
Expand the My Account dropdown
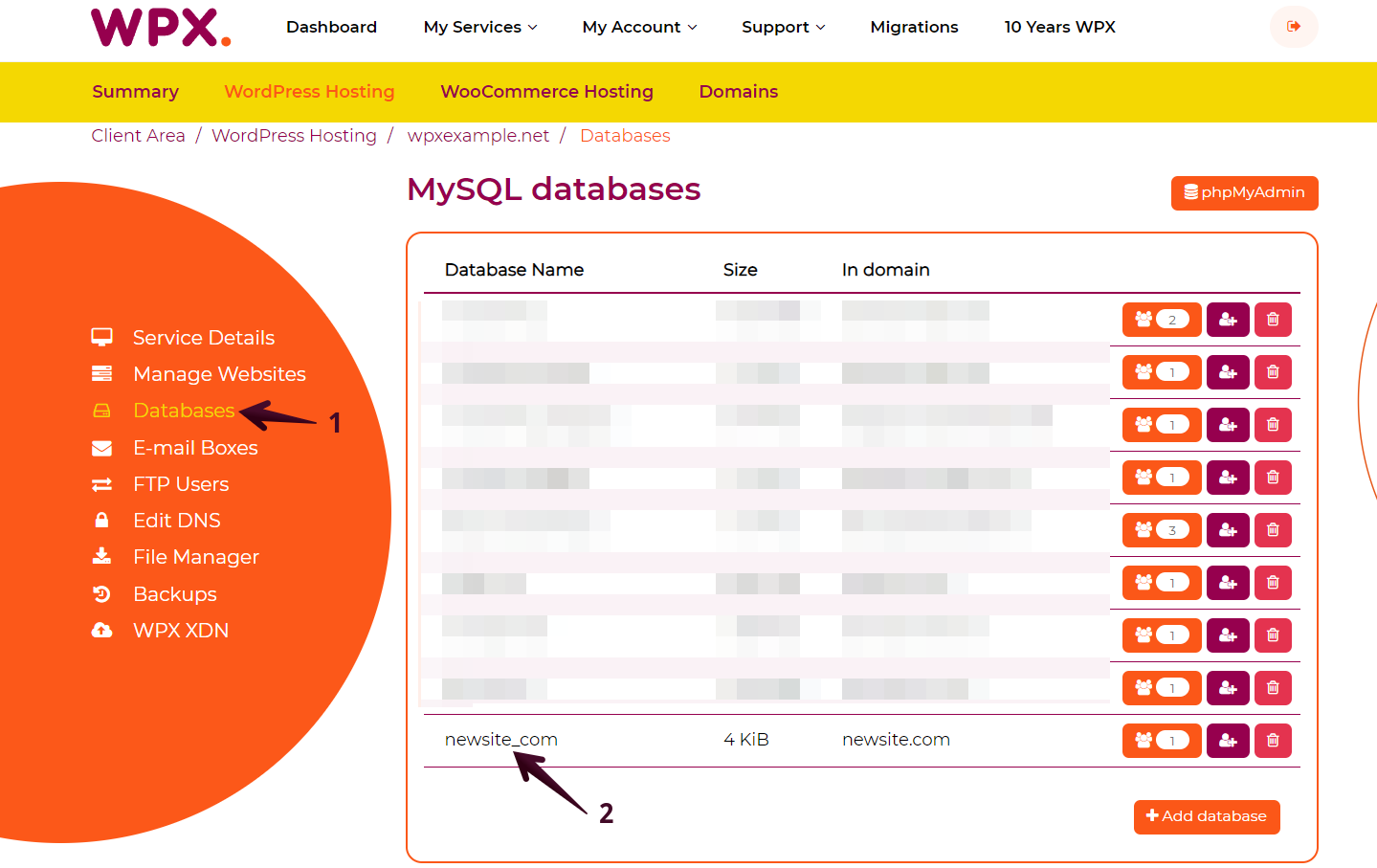point(639,27)
